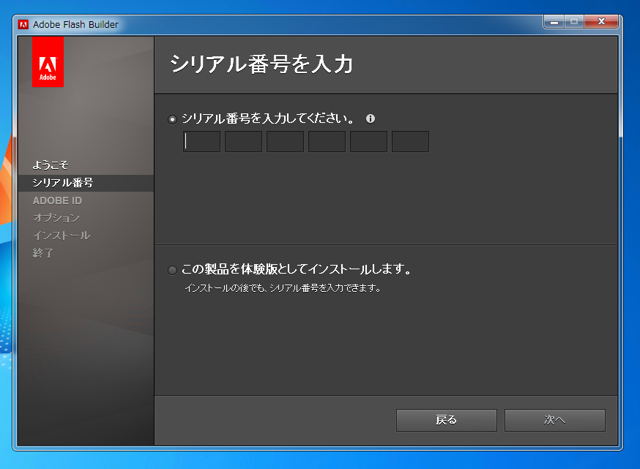640x469 pixels.
Task: Select the インストール step in the sidebar
Action: point(62,236)
